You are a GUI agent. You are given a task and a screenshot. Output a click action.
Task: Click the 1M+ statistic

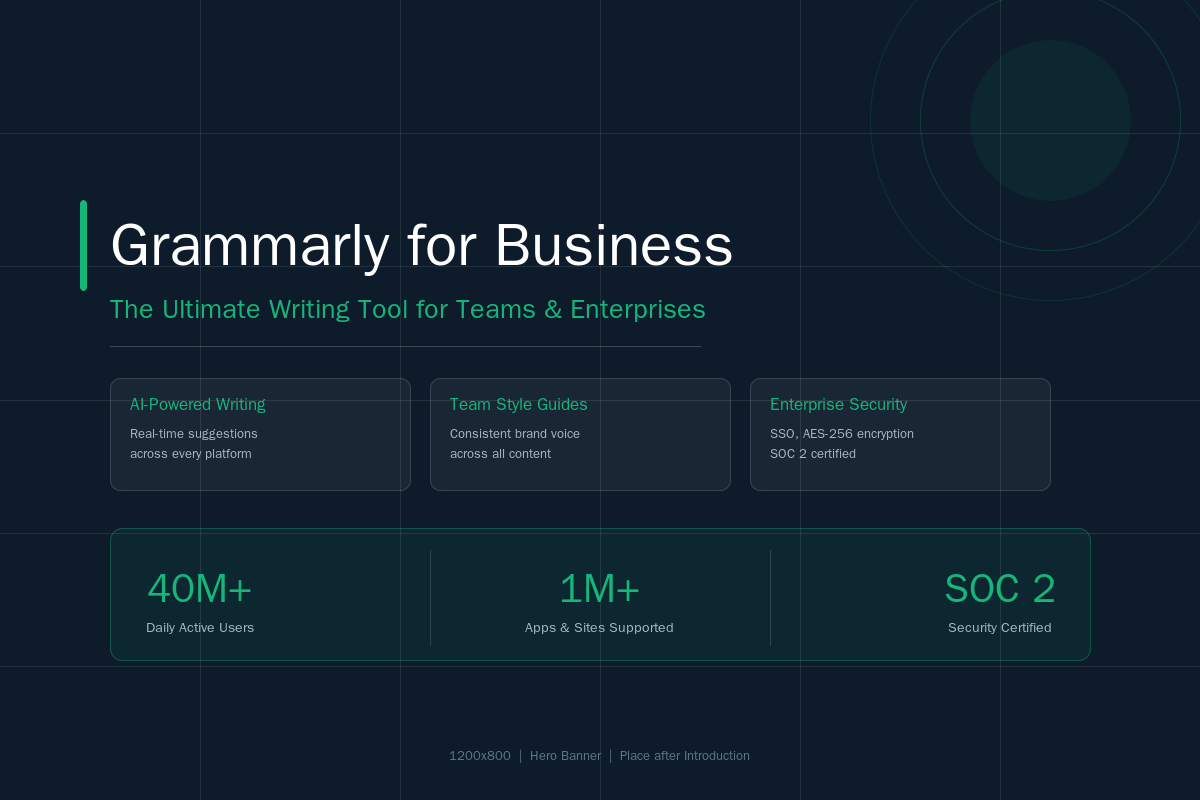pyautogui.click(x=600, y=589)
